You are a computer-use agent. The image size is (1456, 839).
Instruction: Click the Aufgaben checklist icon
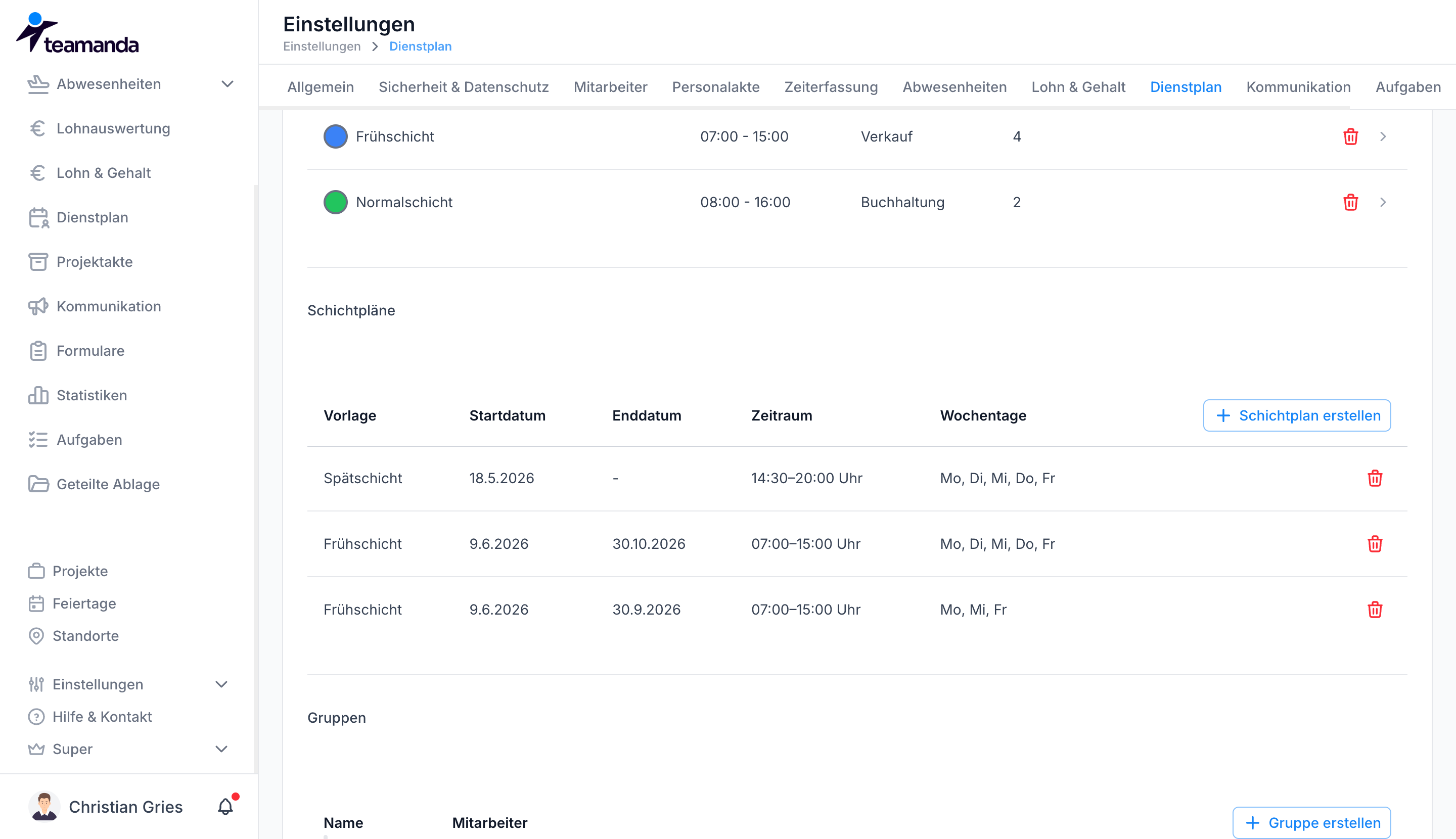coord(38,440)
